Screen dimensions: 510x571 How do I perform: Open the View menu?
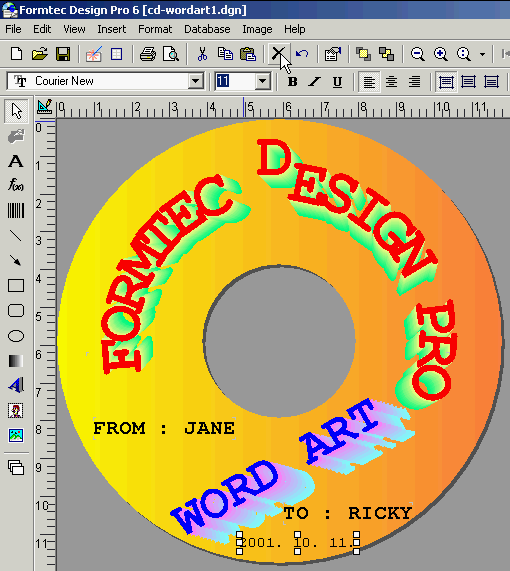[74, 29]
